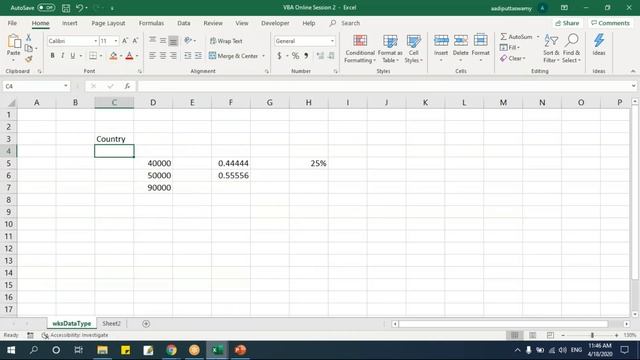The height and width of the screenshot is (360, 640).
Task: Apply percent style
Action: coord(295,56)
